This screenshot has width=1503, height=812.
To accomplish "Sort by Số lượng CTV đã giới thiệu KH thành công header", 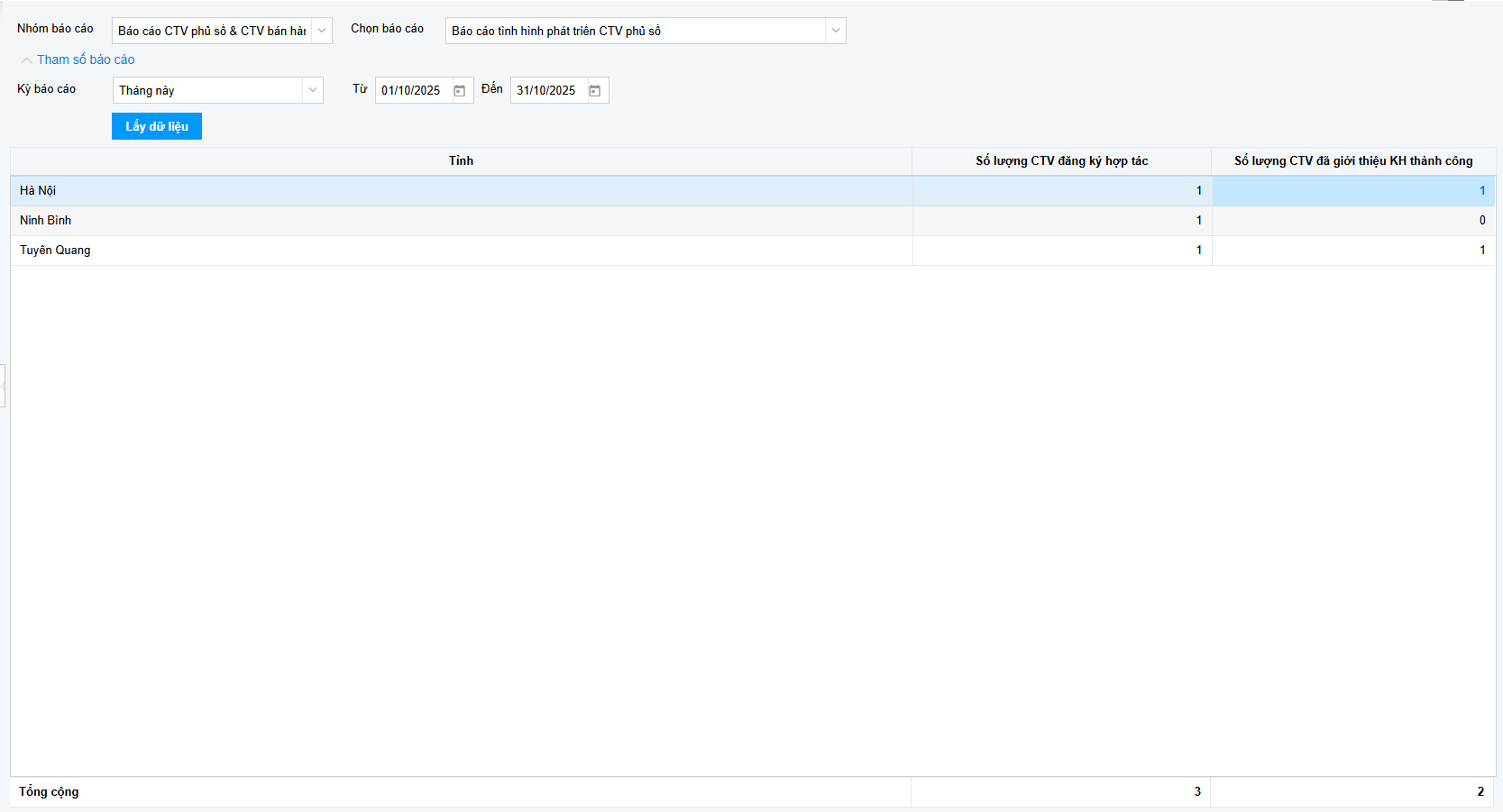I will tap(1353, 161).
